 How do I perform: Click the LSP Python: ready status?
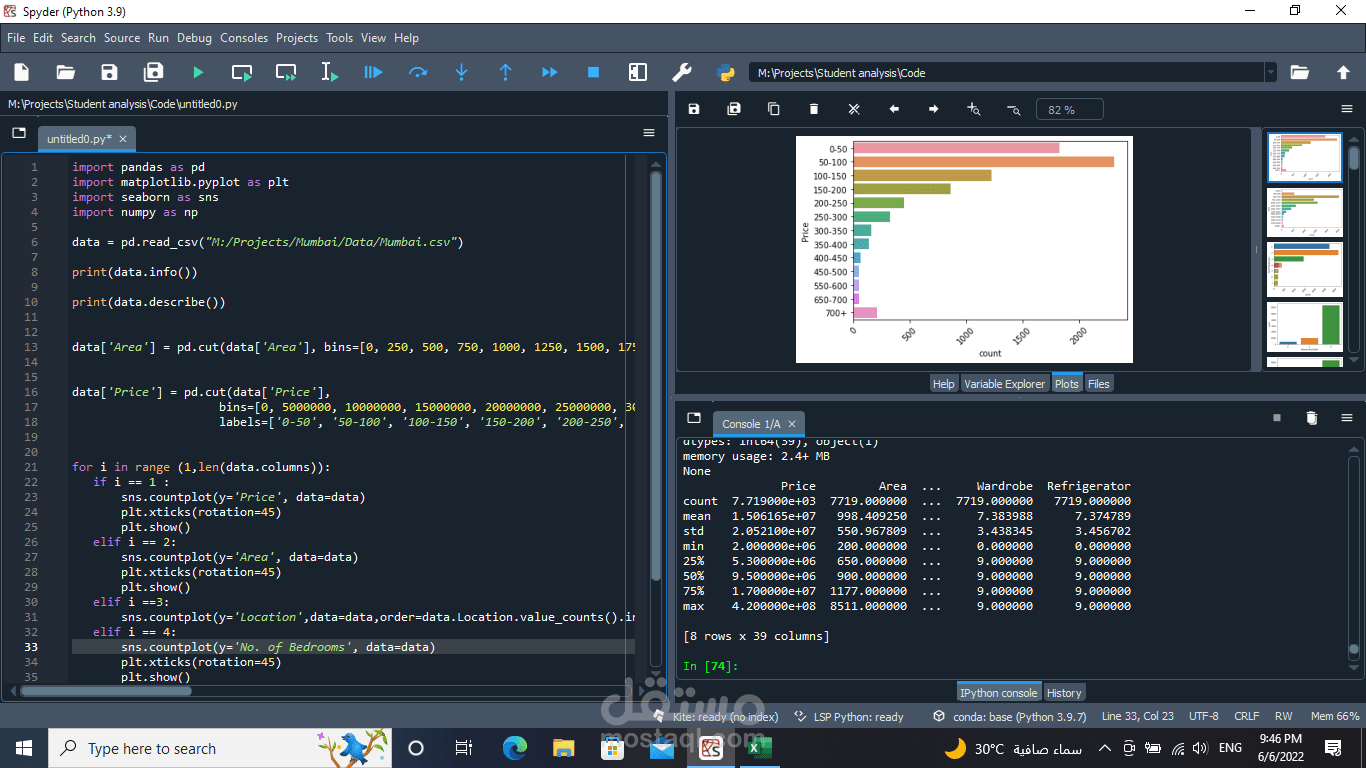pyautogui.click(x=849, y=717)
